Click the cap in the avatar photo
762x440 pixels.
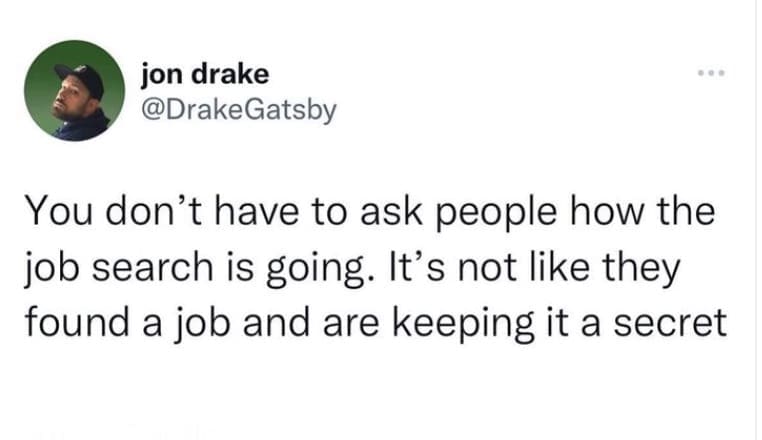pyautogui.click(x=80, y=78)
